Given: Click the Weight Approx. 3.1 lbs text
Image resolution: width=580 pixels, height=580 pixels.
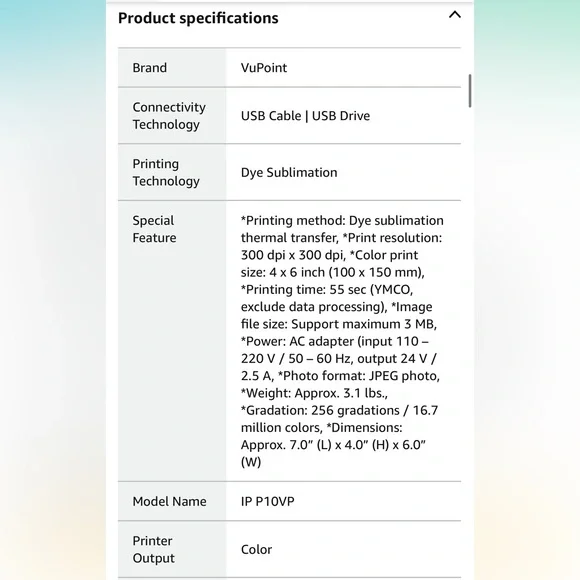Looking at the screenshot, I should point(314,393).
